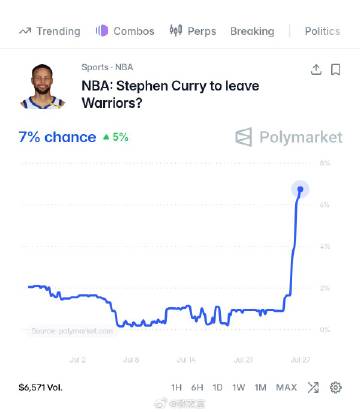This screenshot has width=360, height=412.
Task: Click Stephen Curry's profile thumbnail
Action: 42,86
